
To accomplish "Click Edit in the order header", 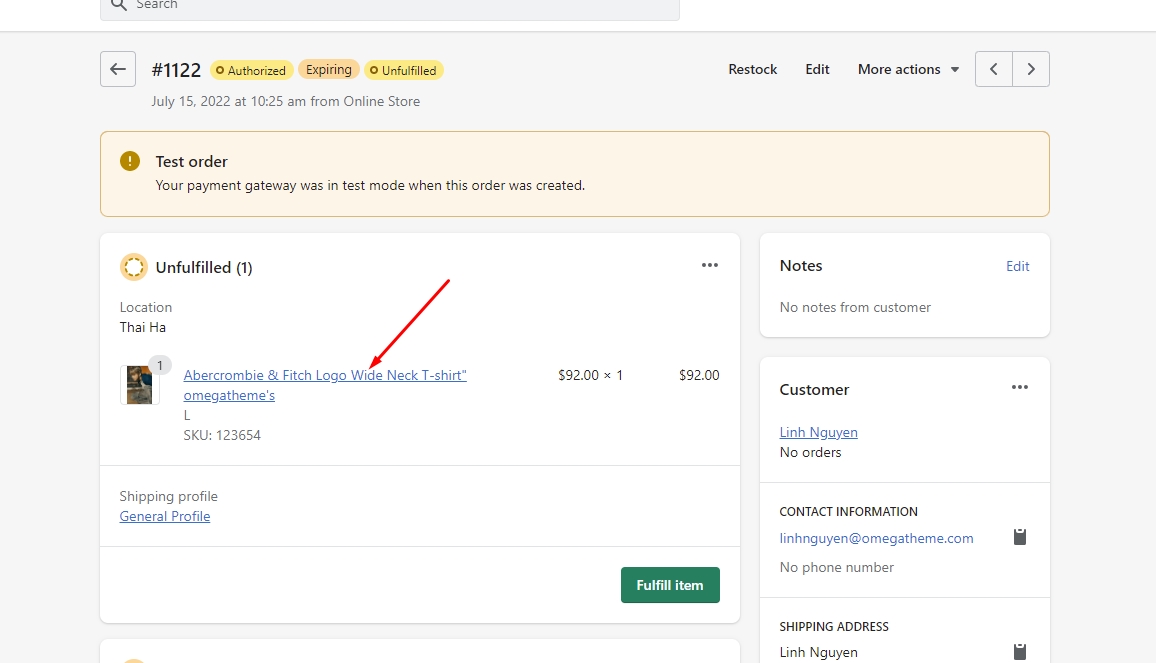I will [x=817, y=69].
